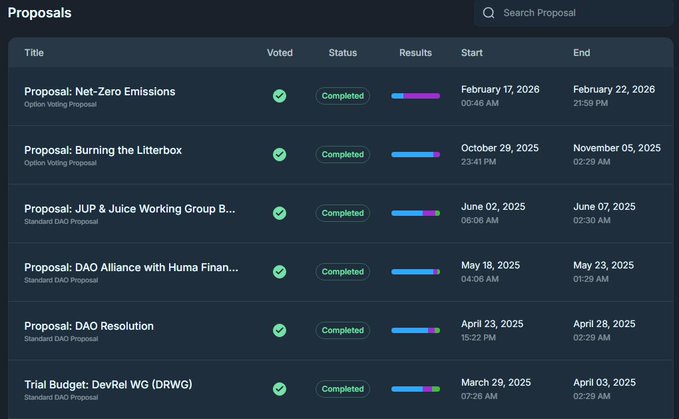This screenshot has width=679, height=419.
Task: Click the Start column header
Action: [x=472, y=53]
